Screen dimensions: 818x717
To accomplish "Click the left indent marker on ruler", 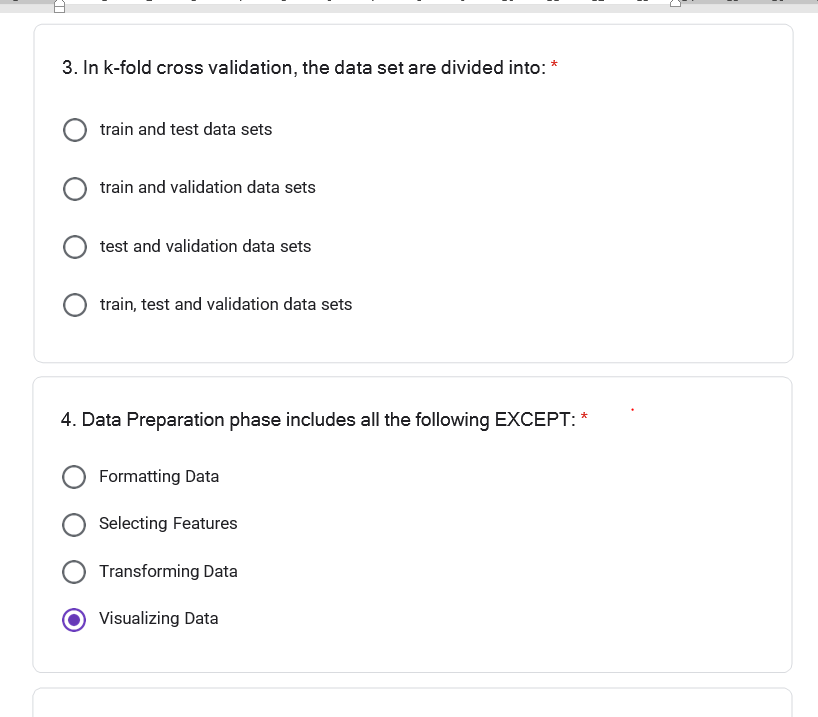I will click(59, 6).
